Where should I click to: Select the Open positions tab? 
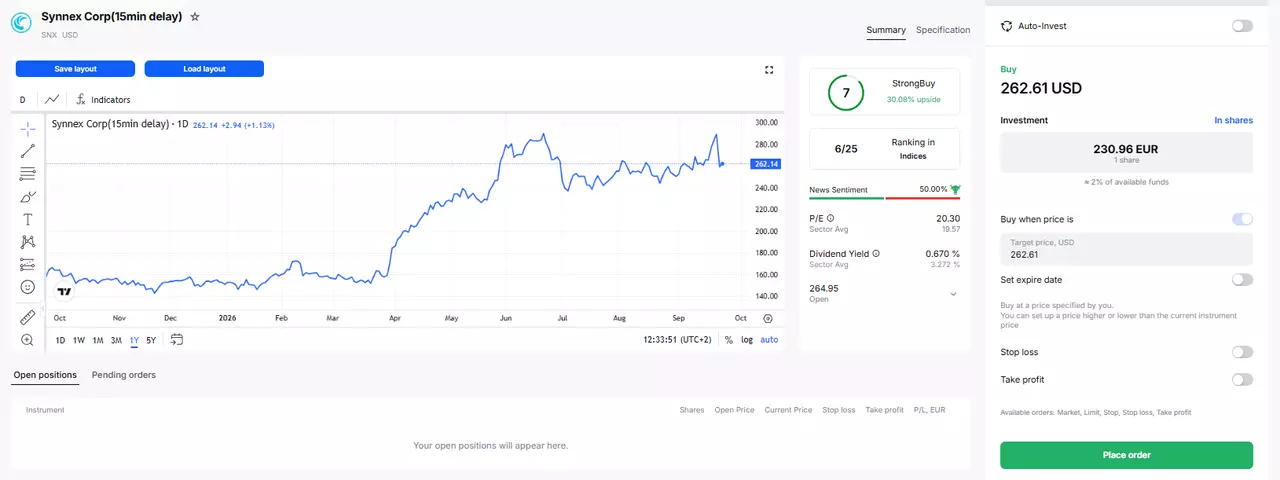[45, 375]
